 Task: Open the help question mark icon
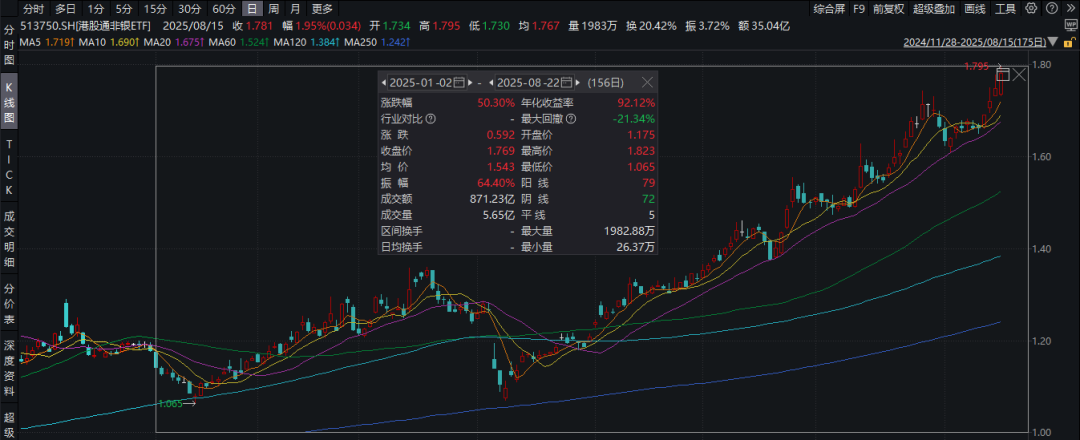[1052, 8]
